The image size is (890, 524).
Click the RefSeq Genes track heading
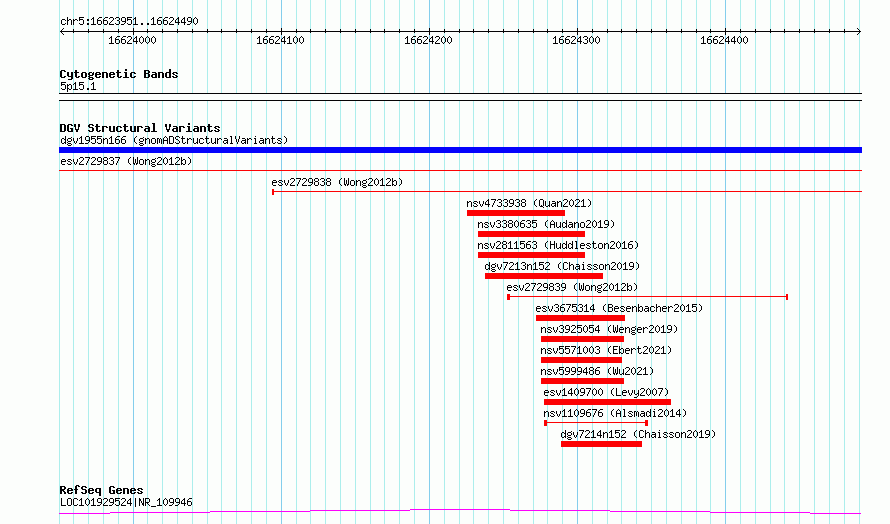101,490
